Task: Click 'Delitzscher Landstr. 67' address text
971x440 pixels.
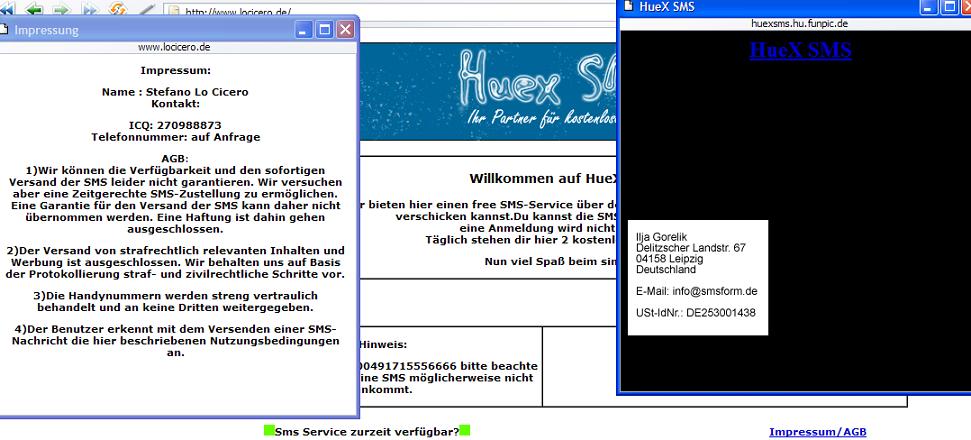Action: (690, 248)
